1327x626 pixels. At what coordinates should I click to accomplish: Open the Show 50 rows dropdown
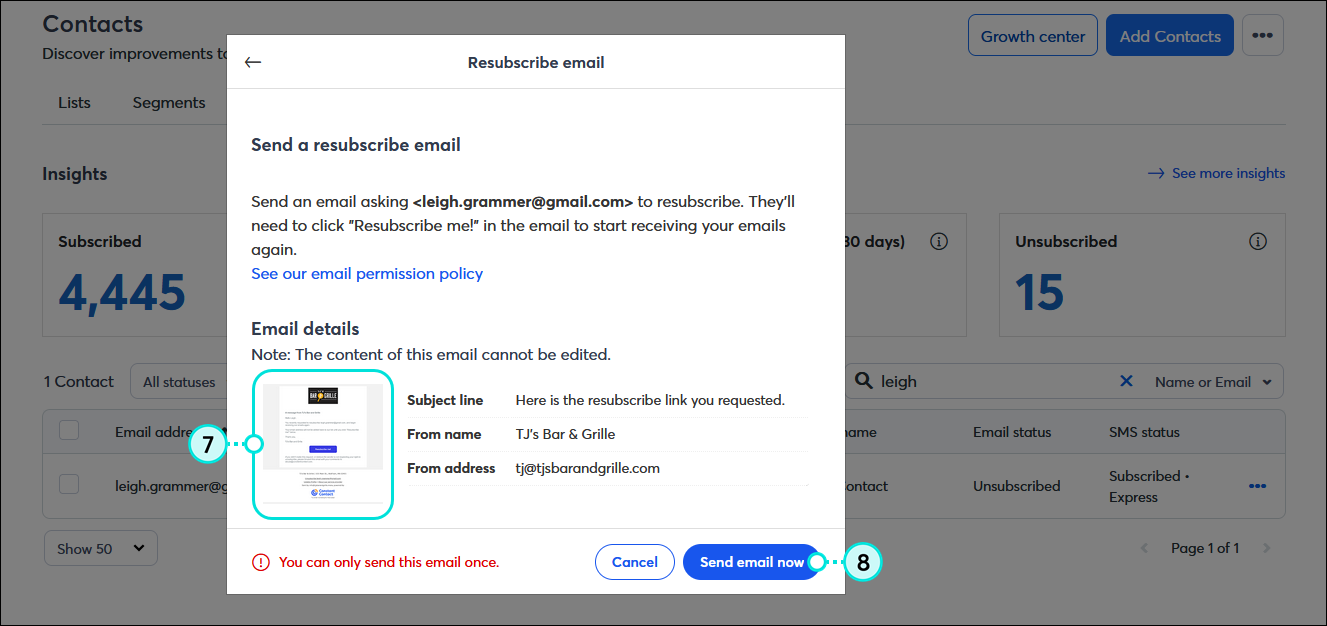pos(101,548)
